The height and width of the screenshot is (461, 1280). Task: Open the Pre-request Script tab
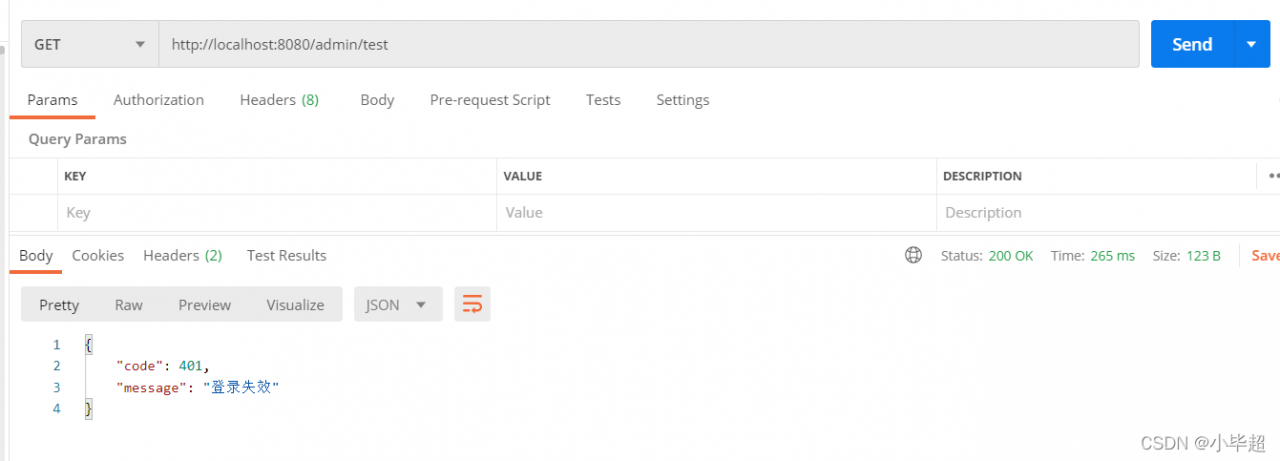coord(490,100)
